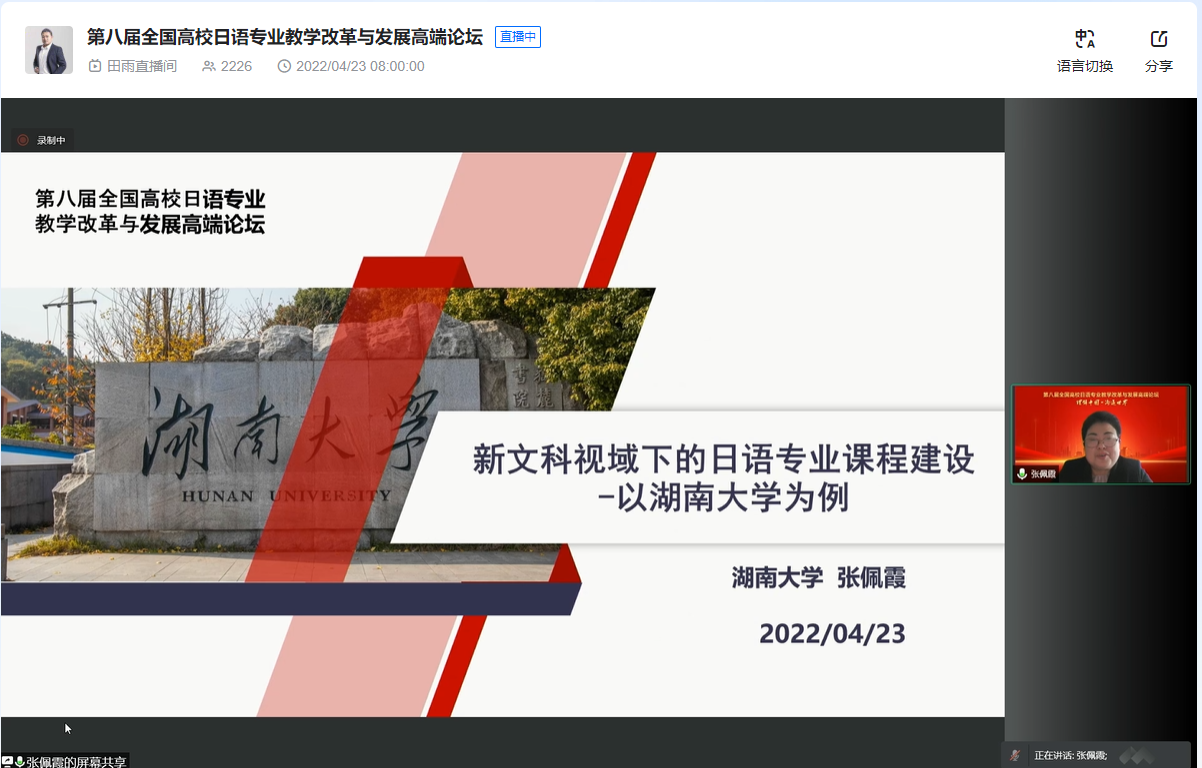Click the viewer count people icon
The width and height of the screenshot is (1202, 768).
click(209, 66)
